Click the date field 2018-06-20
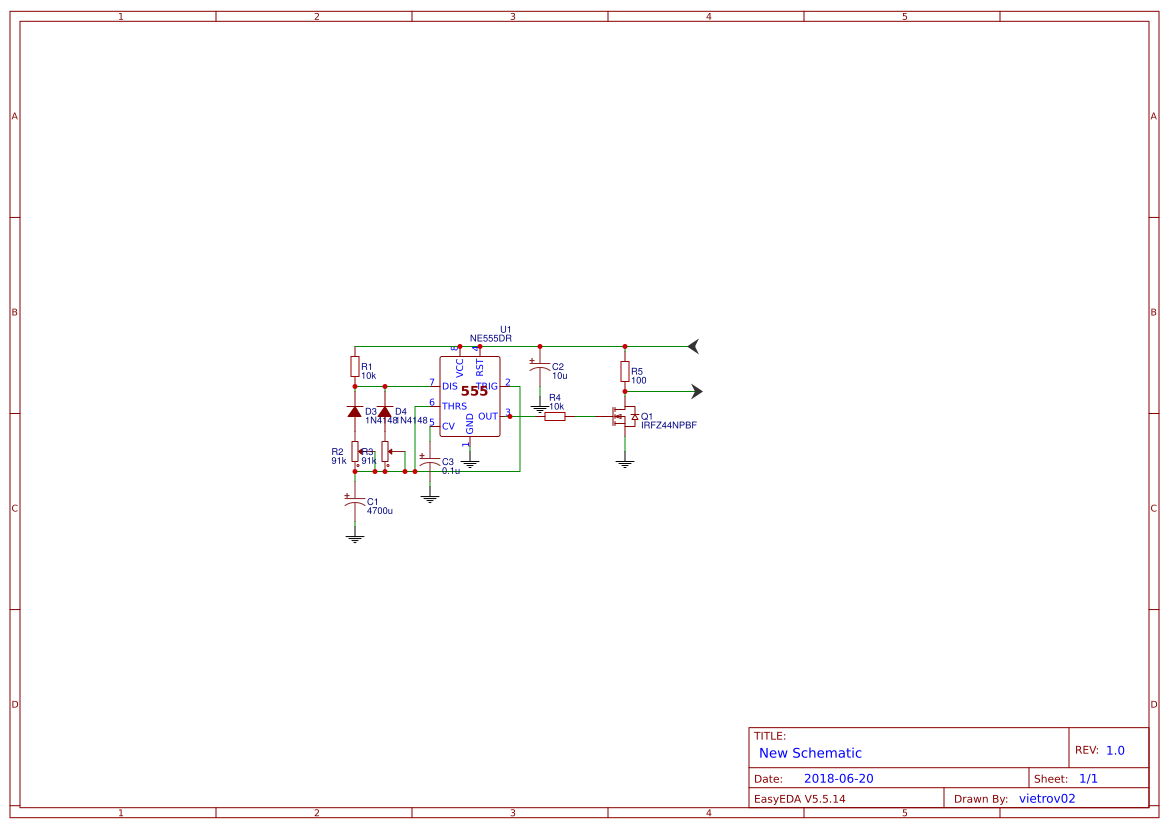1169x828 pixels. [x=838, y=778]
